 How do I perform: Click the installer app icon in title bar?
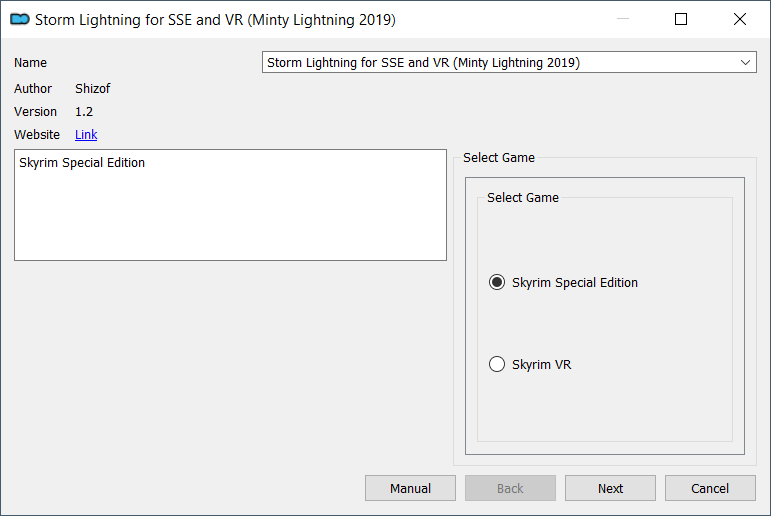(20, 19)
